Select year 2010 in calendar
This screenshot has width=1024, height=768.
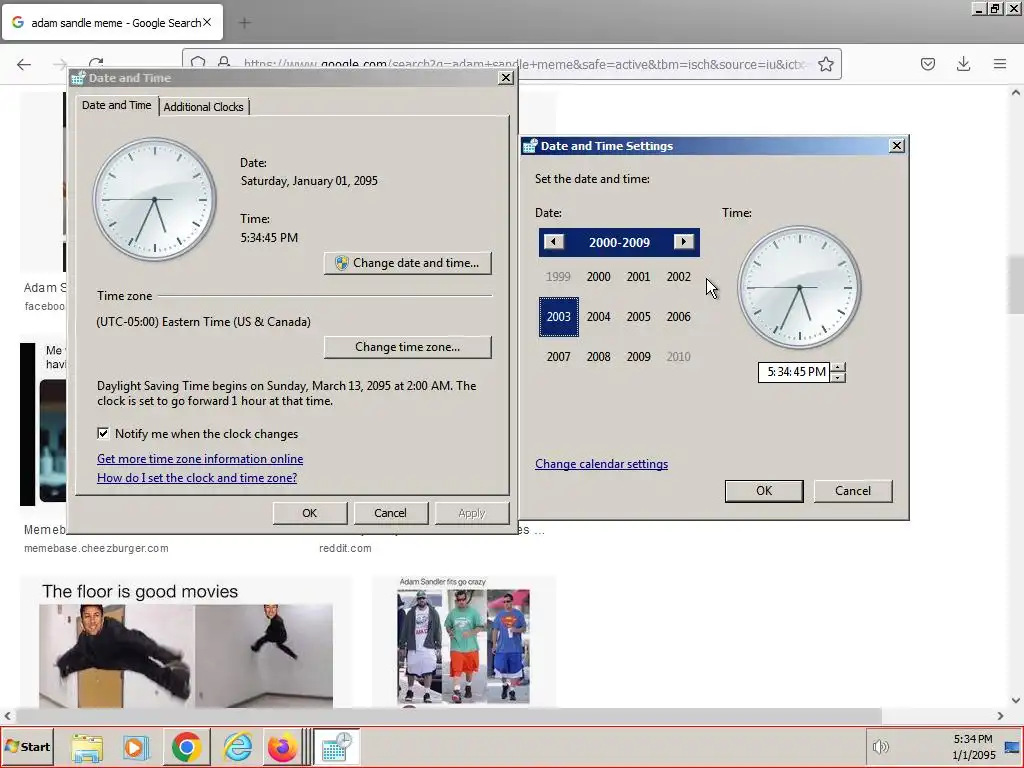tap(679, 357)
